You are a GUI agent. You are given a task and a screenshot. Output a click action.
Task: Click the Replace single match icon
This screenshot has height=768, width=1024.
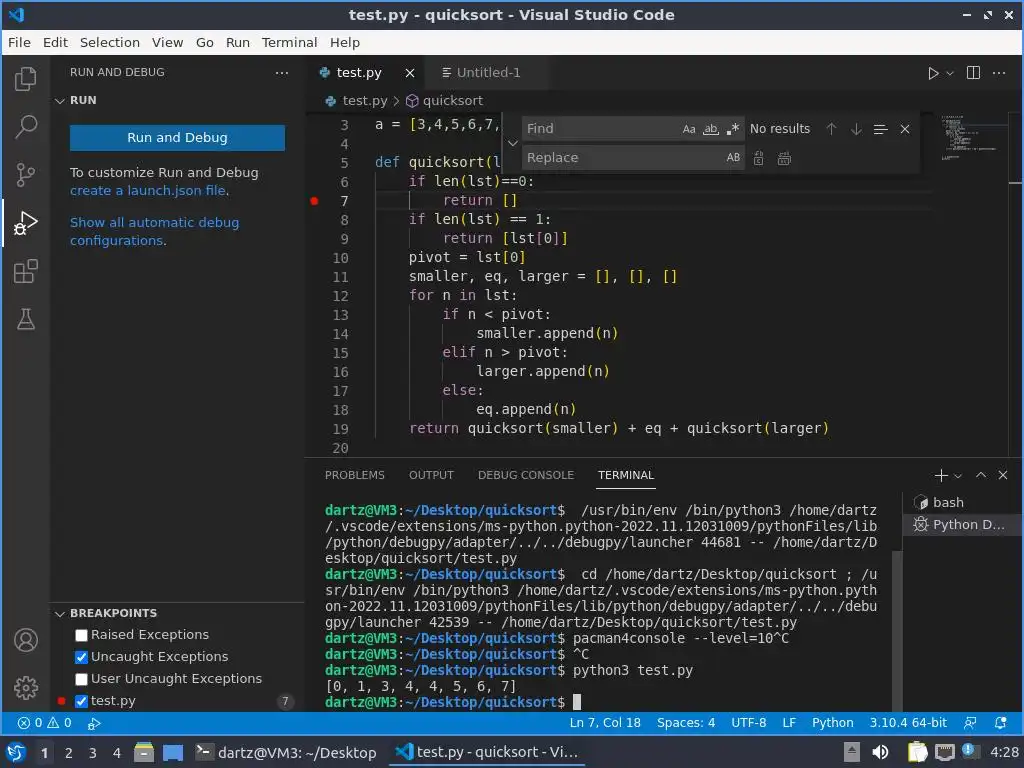[x=758, y=158]
